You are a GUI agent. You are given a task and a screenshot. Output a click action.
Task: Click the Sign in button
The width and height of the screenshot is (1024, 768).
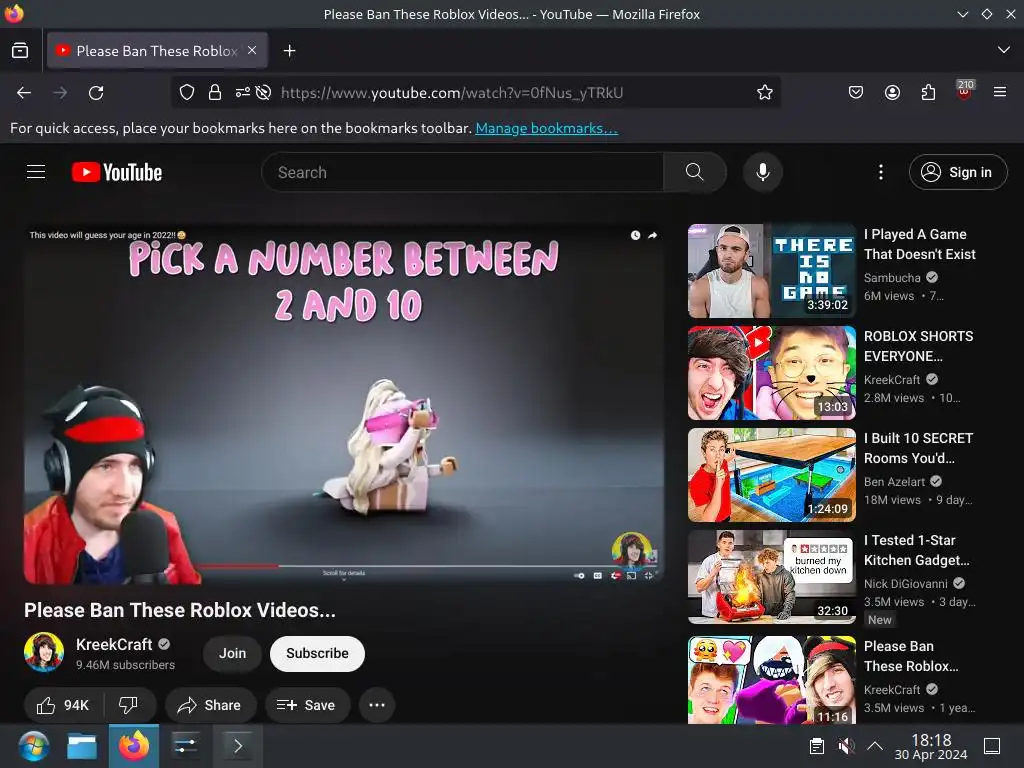pyautogui.click(x=958, y=172)
